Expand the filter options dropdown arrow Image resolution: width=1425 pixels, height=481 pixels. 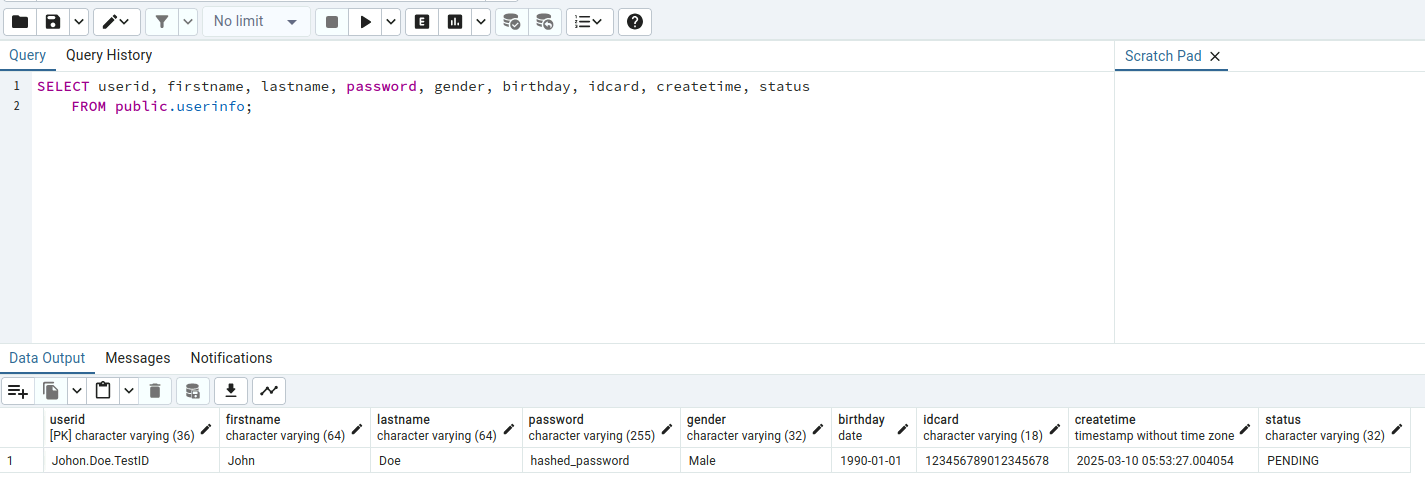(x=187, y=21)
